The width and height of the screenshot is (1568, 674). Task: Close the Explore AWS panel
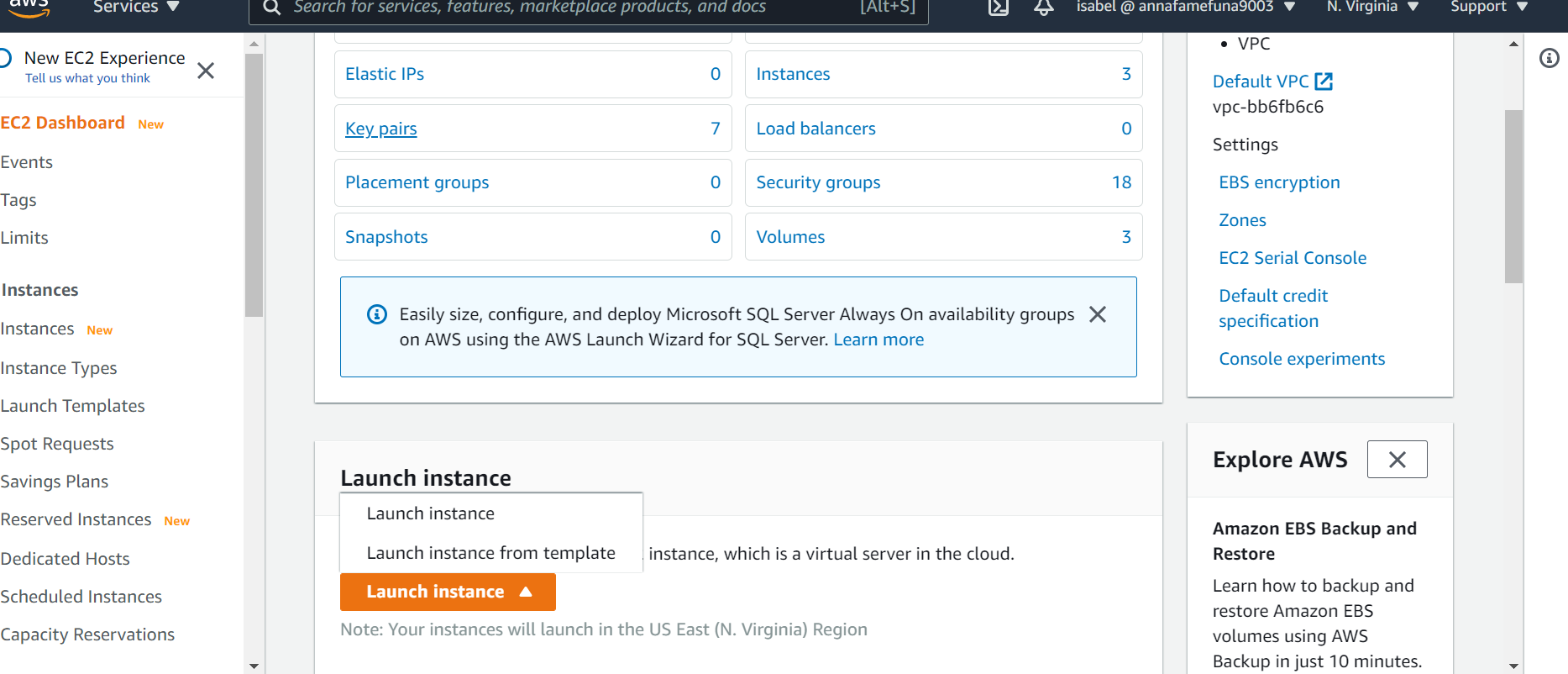pos(1397,460)
